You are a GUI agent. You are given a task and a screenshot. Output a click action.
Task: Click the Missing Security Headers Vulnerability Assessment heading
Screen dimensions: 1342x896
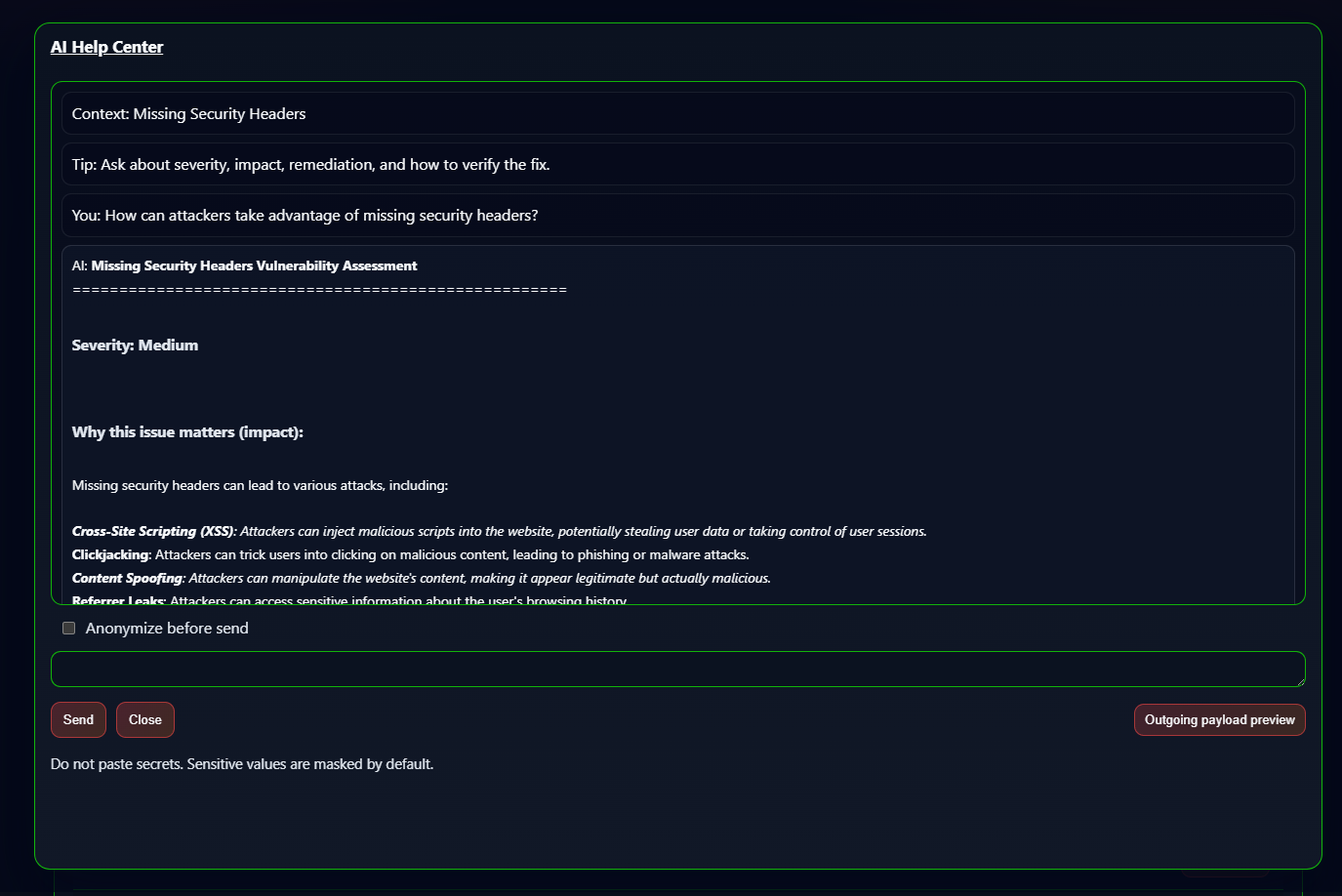click(x=254, y=265)
